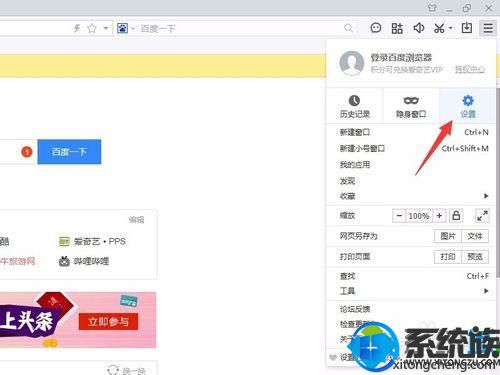Screen dimensions: 500x375
Task: Increase zoom with plus button
Action: 439,216
